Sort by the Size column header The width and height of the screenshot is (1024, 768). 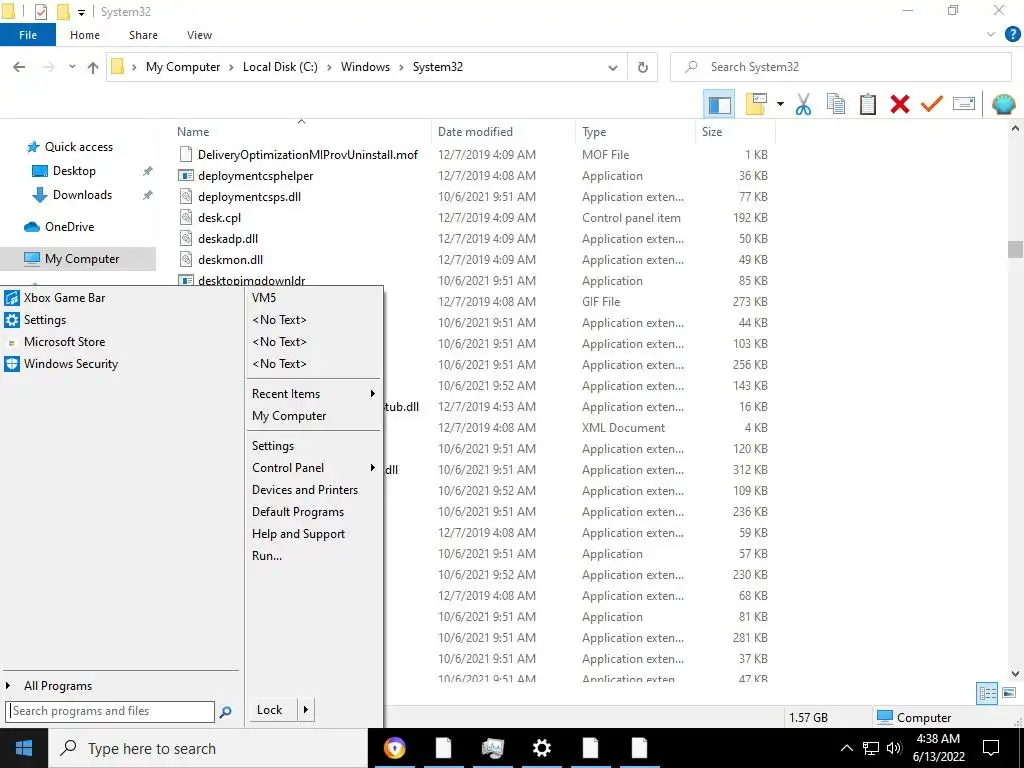click(x=712, y=132)
